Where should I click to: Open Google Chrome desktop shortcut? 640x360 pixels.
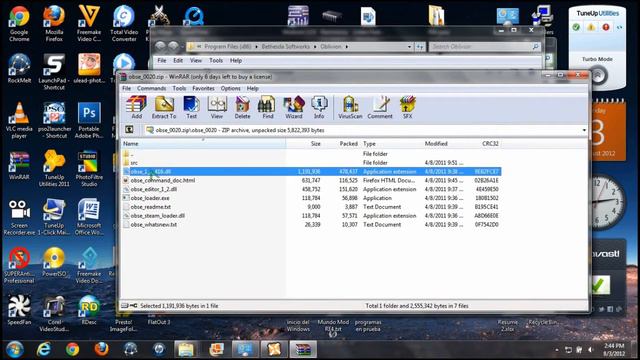(19, 24)
